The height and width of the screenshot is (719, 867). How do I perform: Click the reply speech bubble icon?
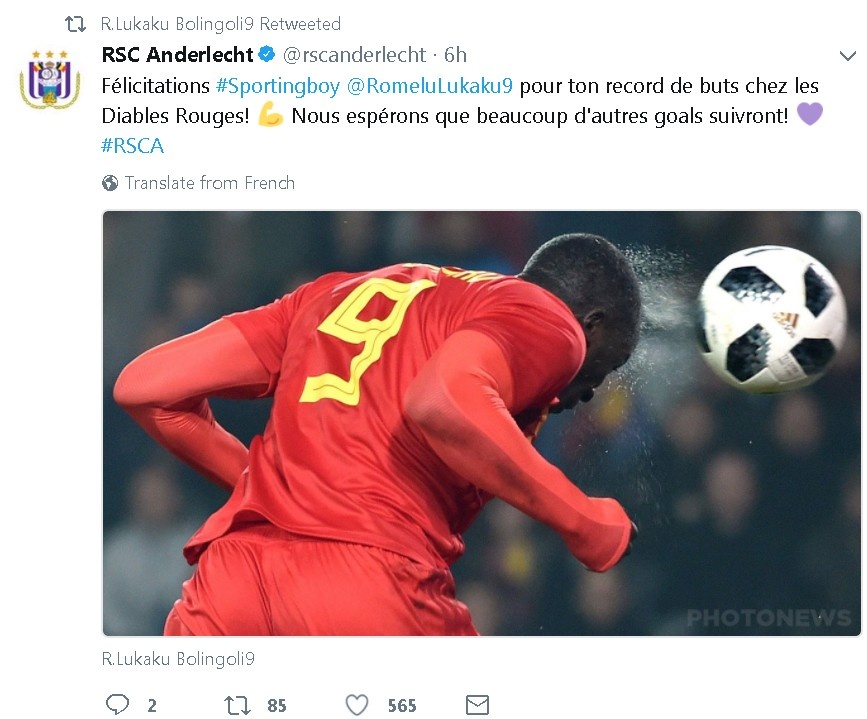pyautogui.click(x=117, y=705)
